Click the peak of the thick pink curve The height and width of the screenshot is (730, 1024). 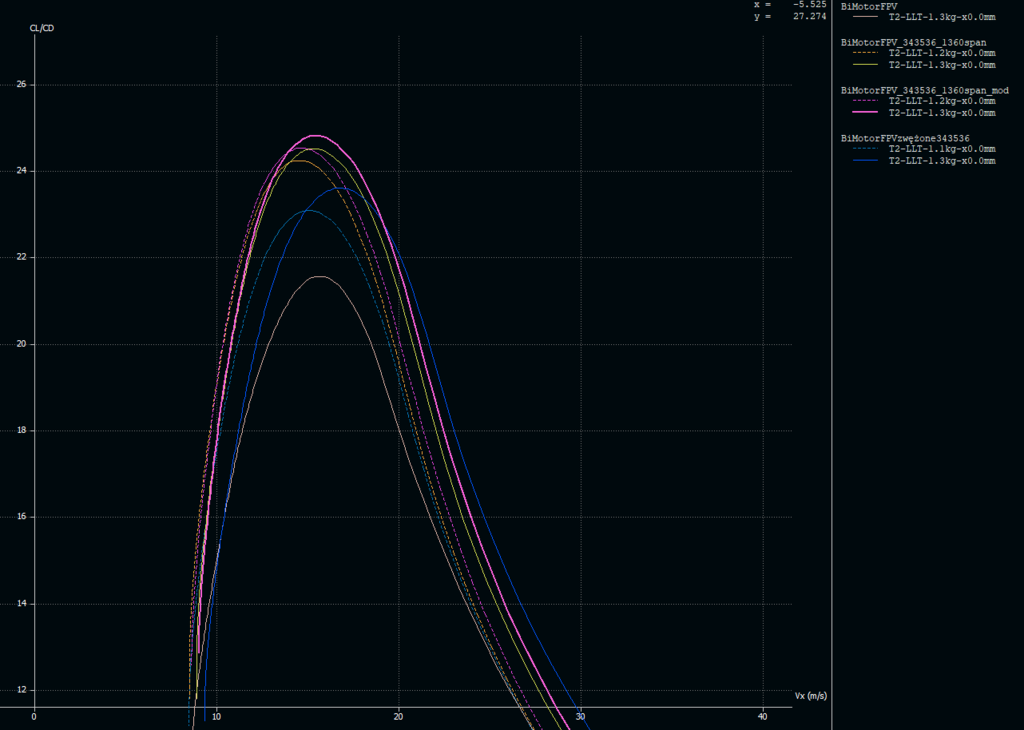pyautogui.click(x=315, y=135)
